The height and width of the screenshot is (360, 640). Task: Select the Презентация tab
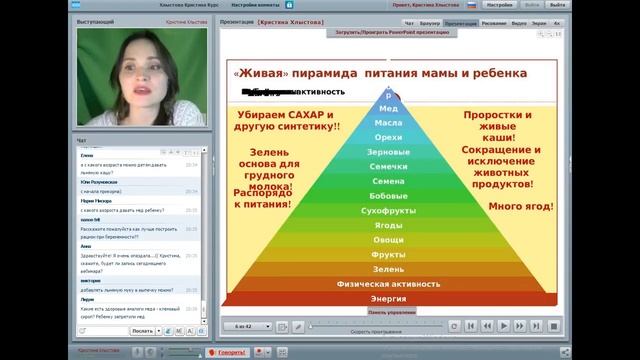(x=461, y=23)
